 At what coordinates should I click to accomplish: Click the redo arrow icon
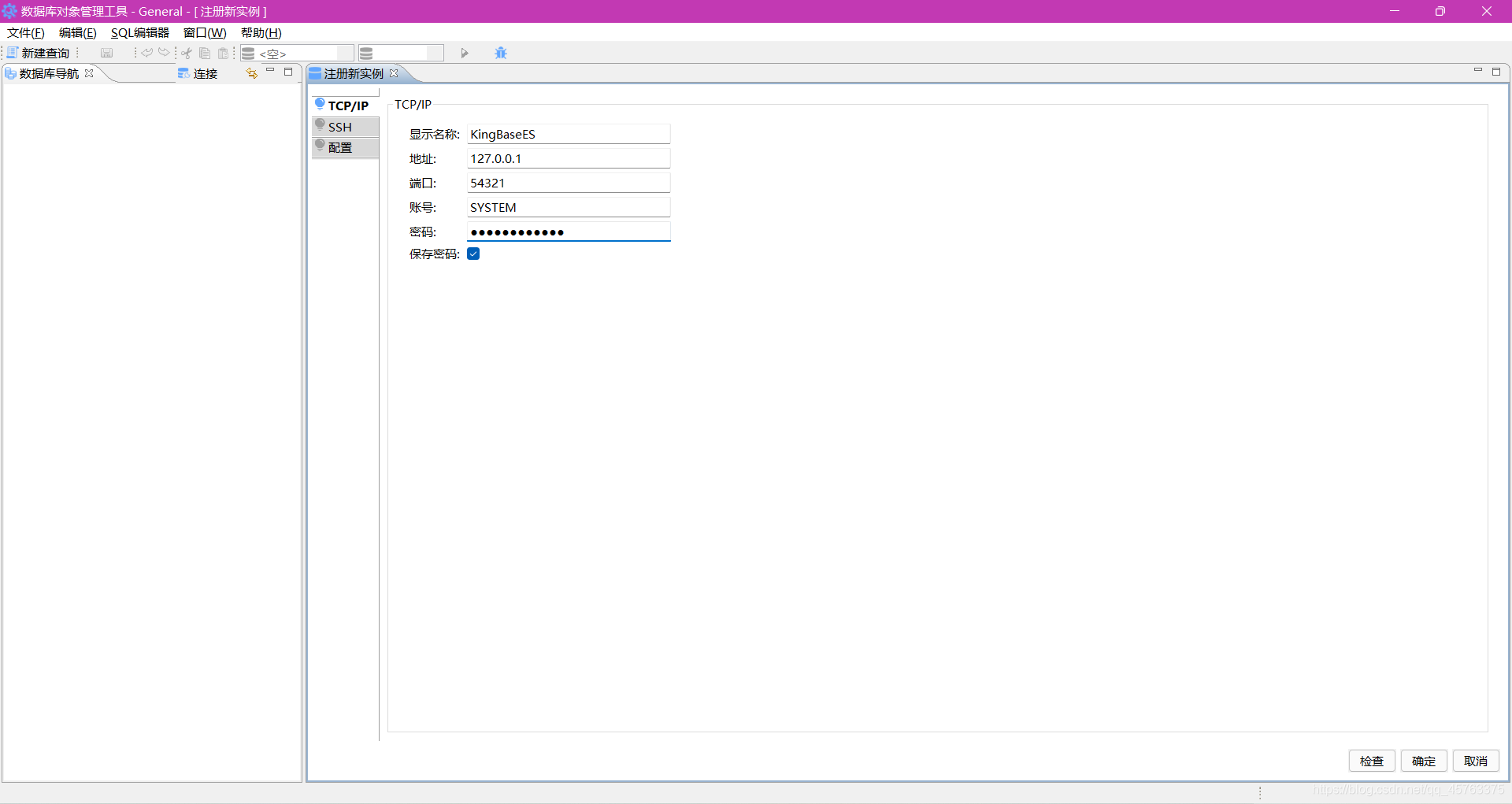164,53
